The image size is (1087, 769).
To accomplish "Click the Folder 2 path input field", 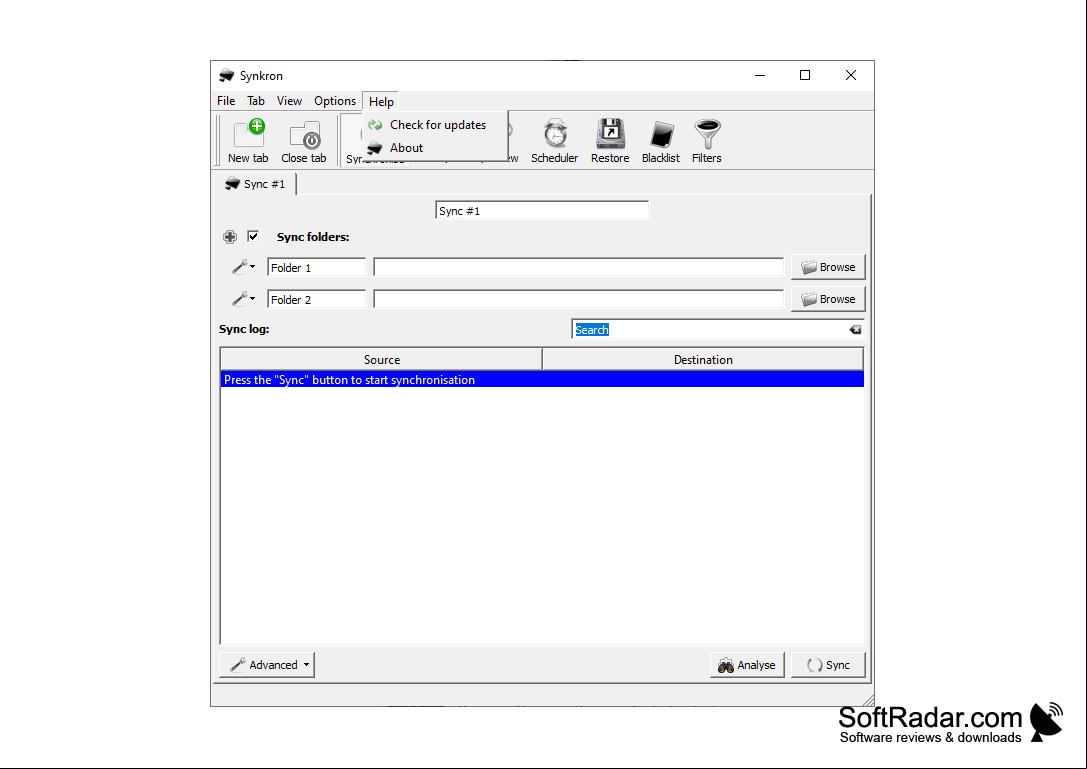I will tap(578, 299).
